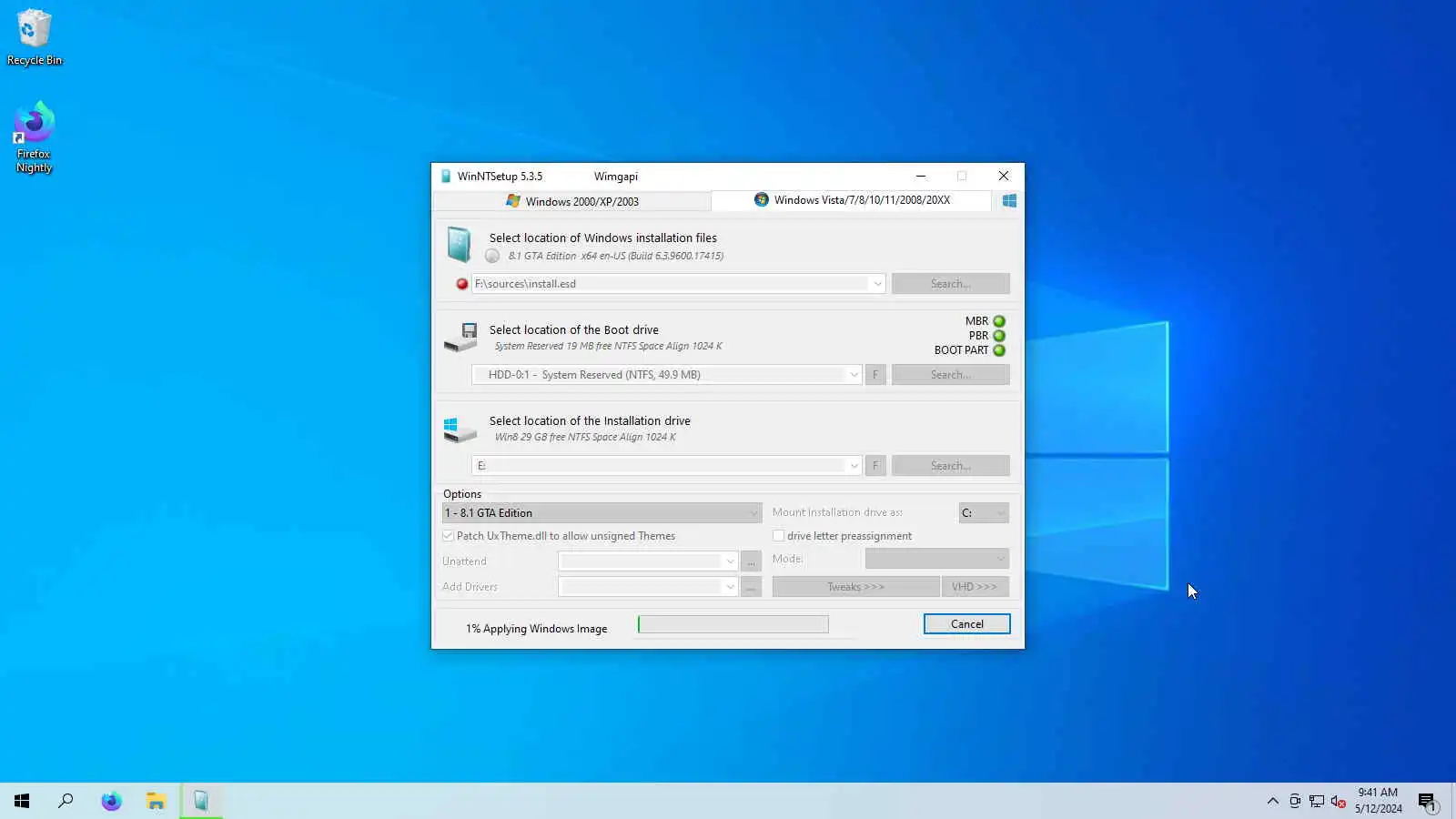Click the F format button for Installation drive
Image resolution: width=1456 pixels, height=819 pixels.
[x=875, y=466]
